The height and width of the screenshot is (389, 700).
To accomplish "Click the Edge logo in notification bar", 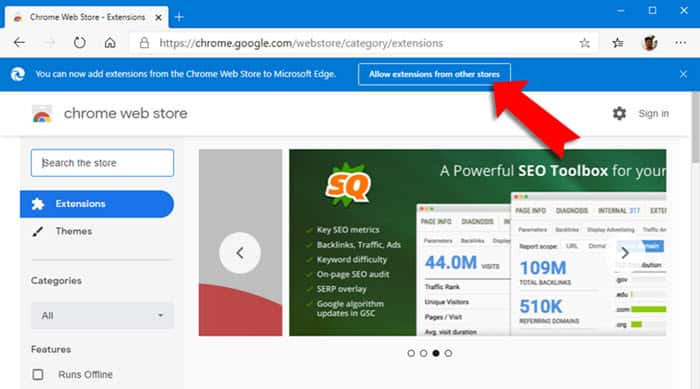I will [x=17, y=74].
